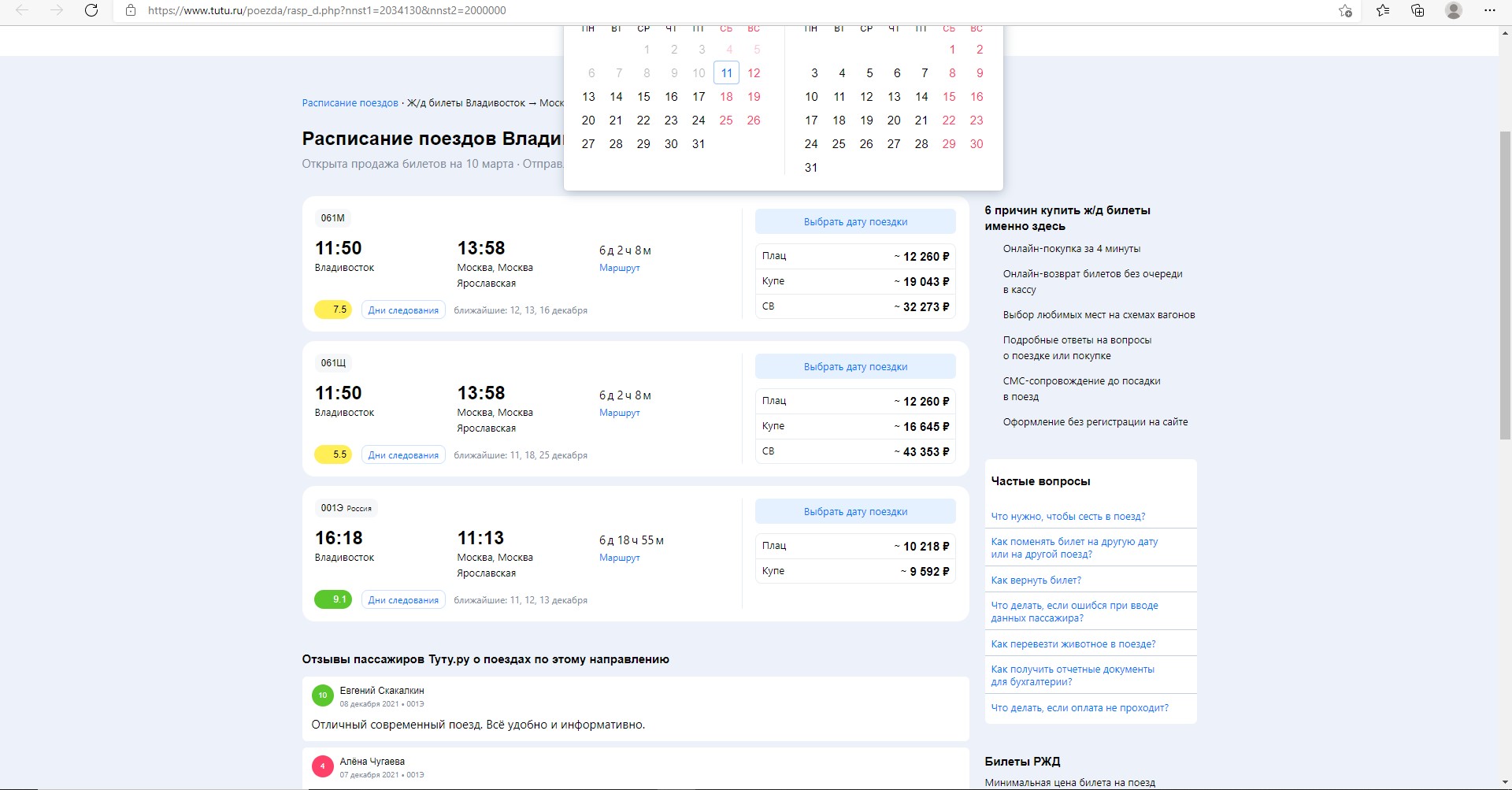
Task: Click the site lock icon
Action: (x=131, y=10)
